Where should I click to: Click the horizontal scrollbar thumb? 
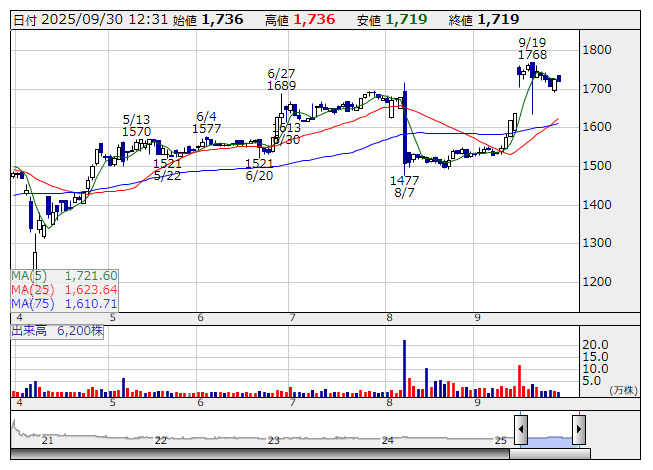coord(550,454)
